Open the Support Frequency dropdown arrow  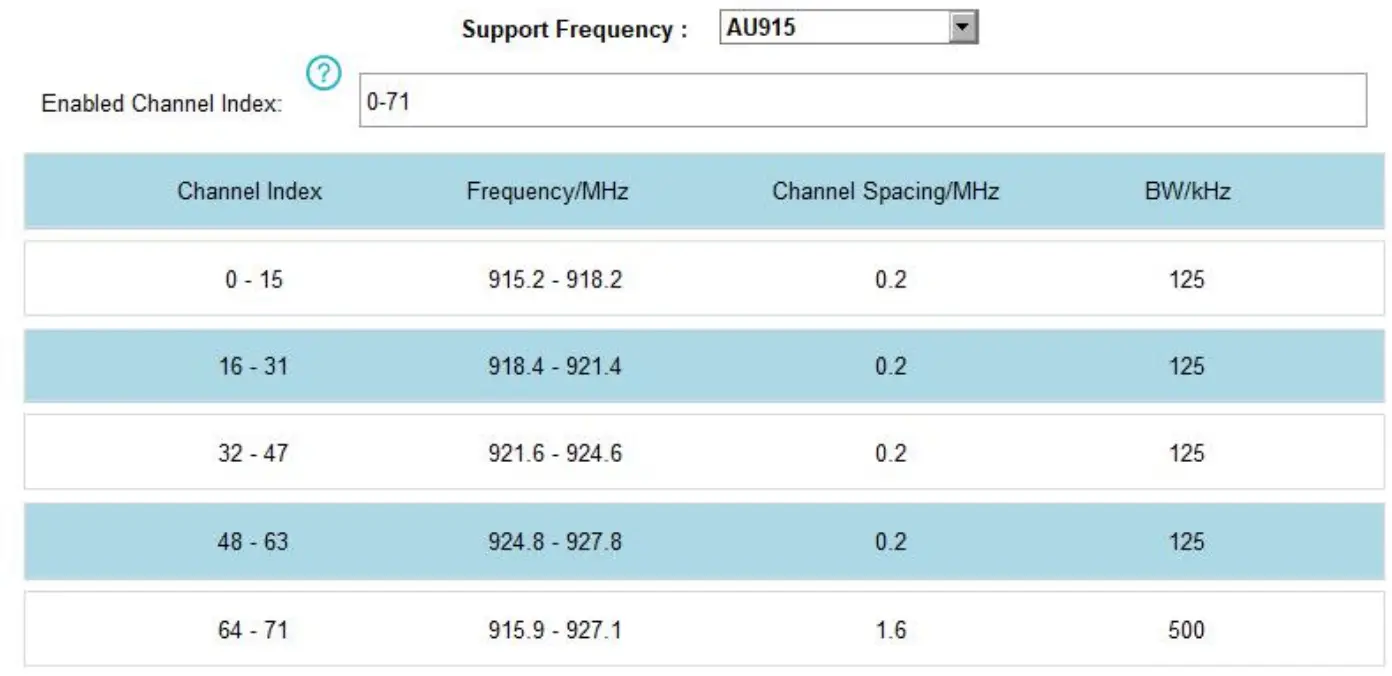click(965, 26)
